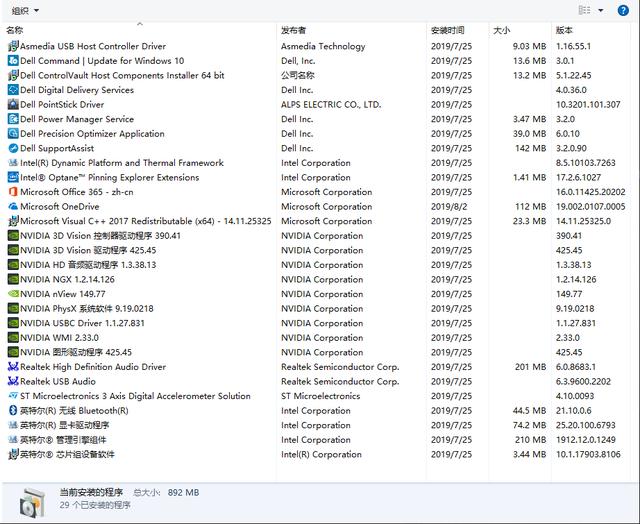Viewport: 640px width, 524px height.
Task: Click publisher Asmedia Technology
Action: point(323,46)
